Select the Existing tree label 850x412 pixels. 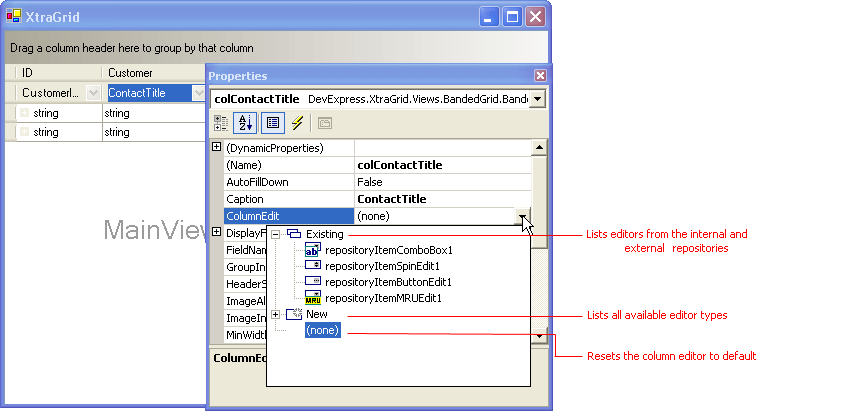pyautogui.click(x=325, y=234)
